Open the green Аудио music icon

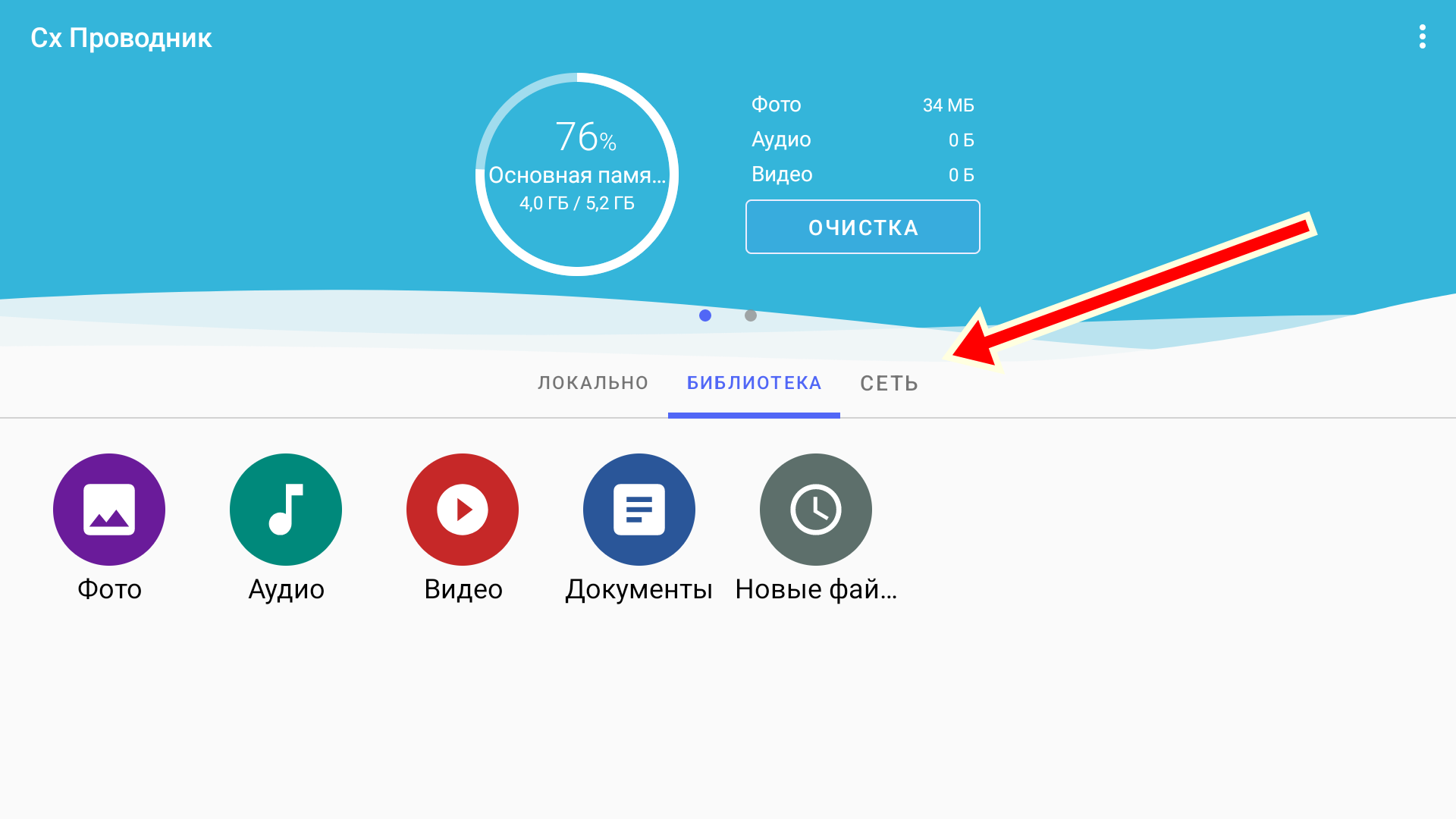286,510
